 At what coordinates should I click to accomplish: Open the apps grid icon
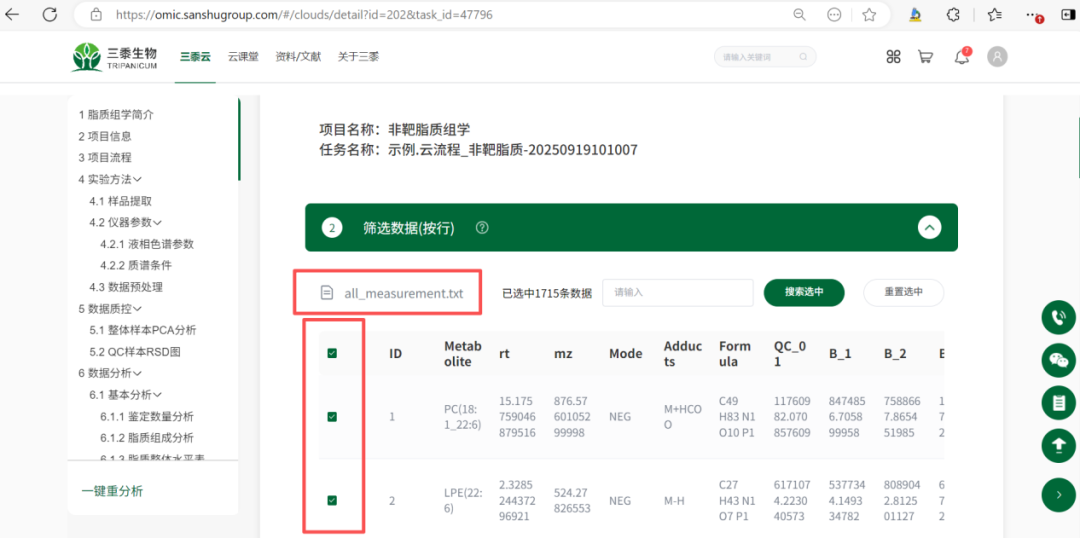(893, 57)
